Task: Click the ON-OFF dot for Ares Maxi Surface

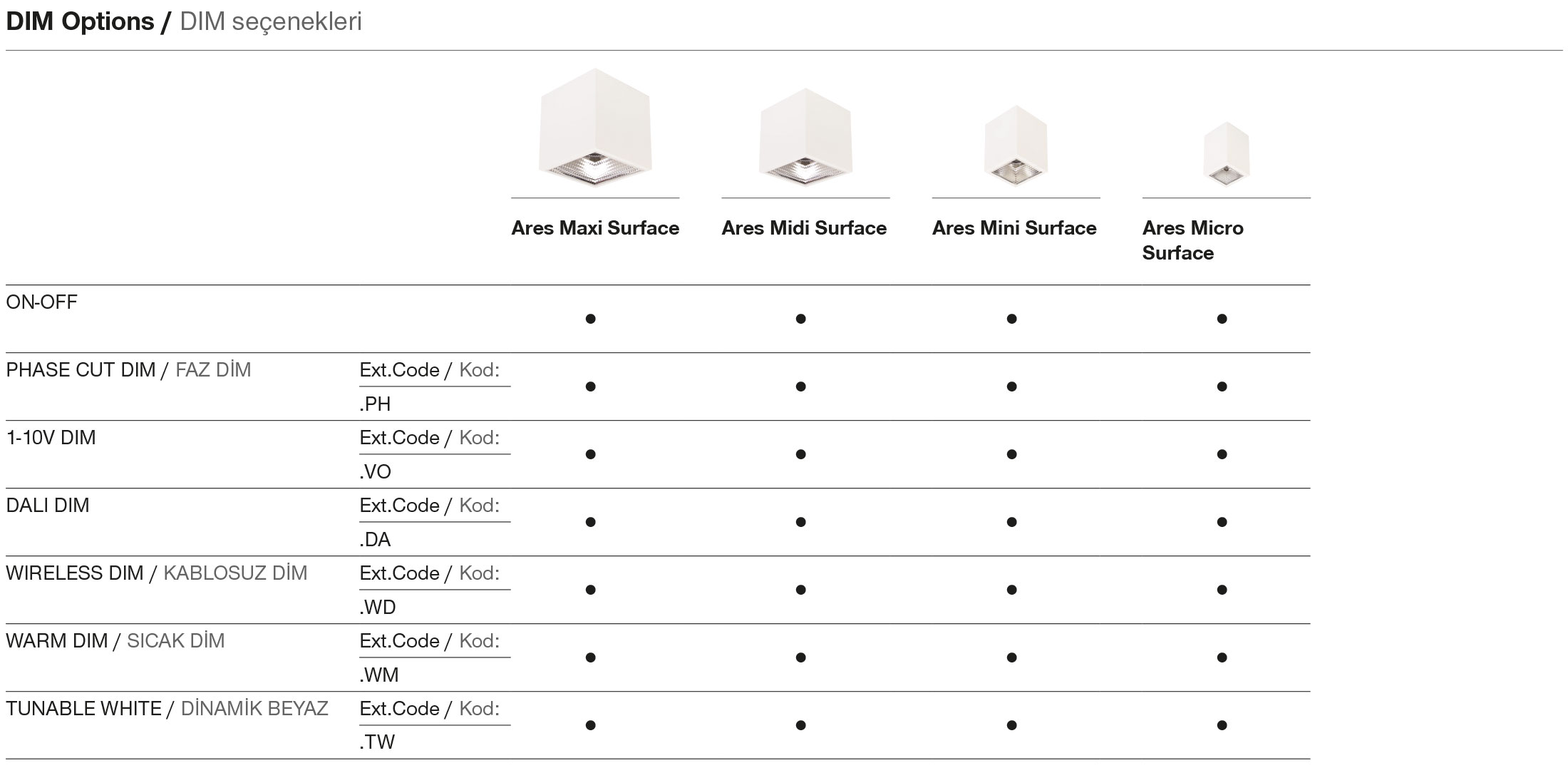Action: pos(590,319)
